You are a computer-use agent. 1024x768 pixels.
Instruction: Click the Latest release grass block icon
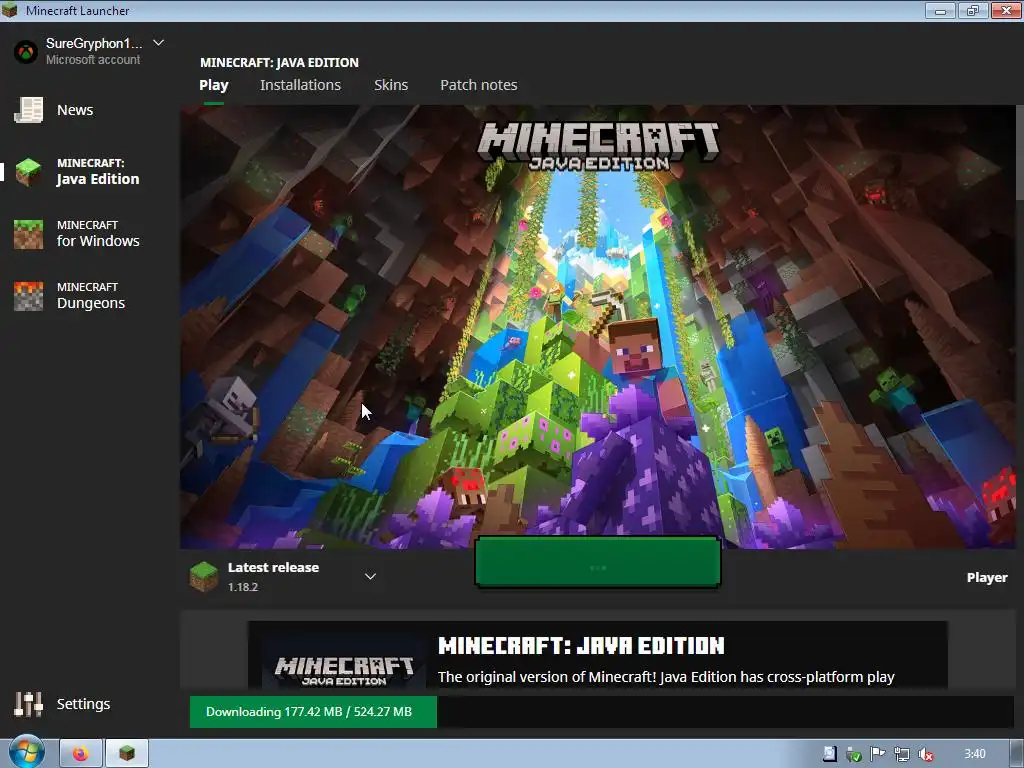coord(204,577)
